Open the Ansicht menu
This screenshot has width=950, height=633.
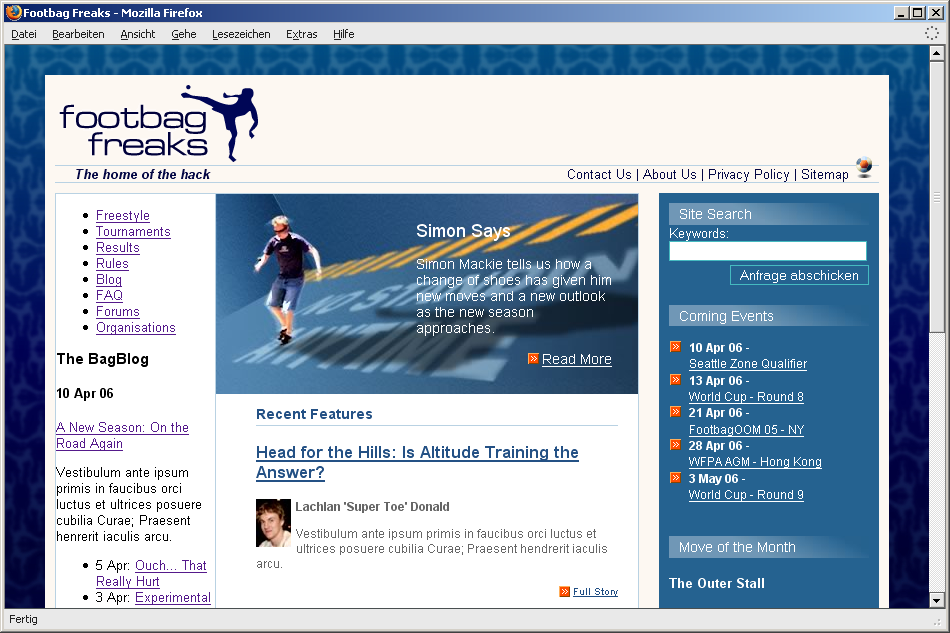pos(138,34)
